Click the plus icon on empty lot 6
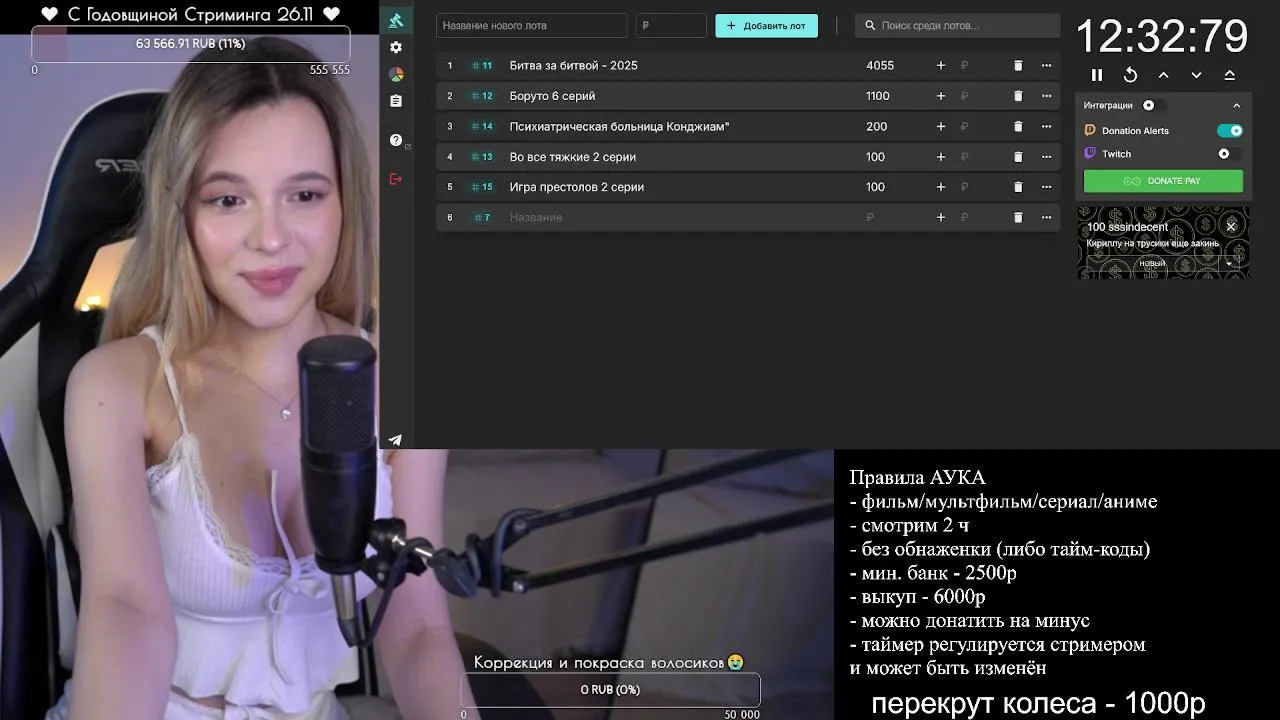Image resolution: width=1280 pixels, height=720 pixels. [940, 217]
